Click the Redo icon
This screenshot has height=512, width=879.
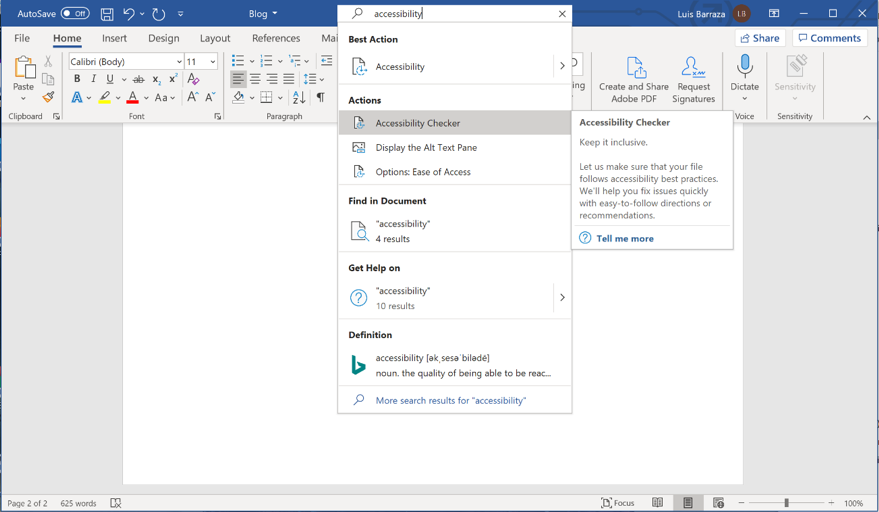[x=159, y=14]
